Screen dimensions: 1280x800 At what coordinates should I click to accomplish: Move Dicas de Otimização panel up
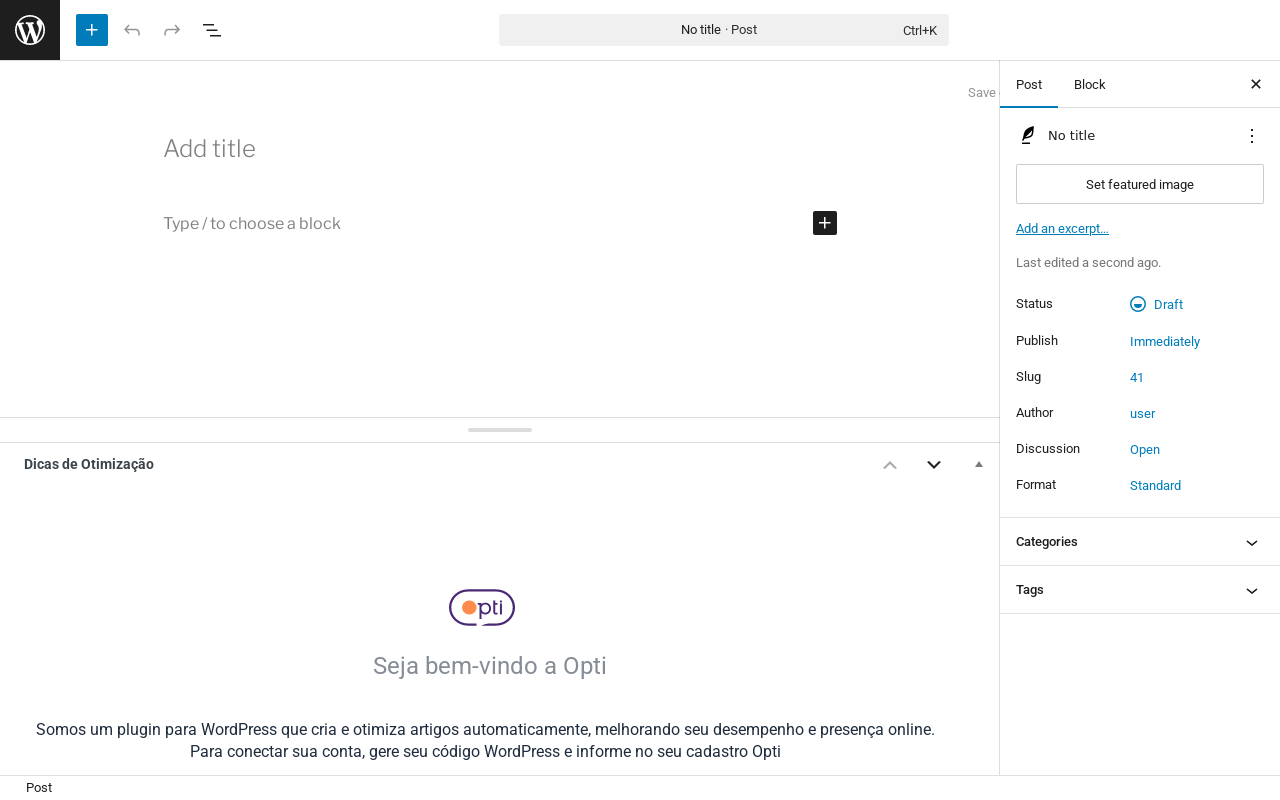point(890,464)
